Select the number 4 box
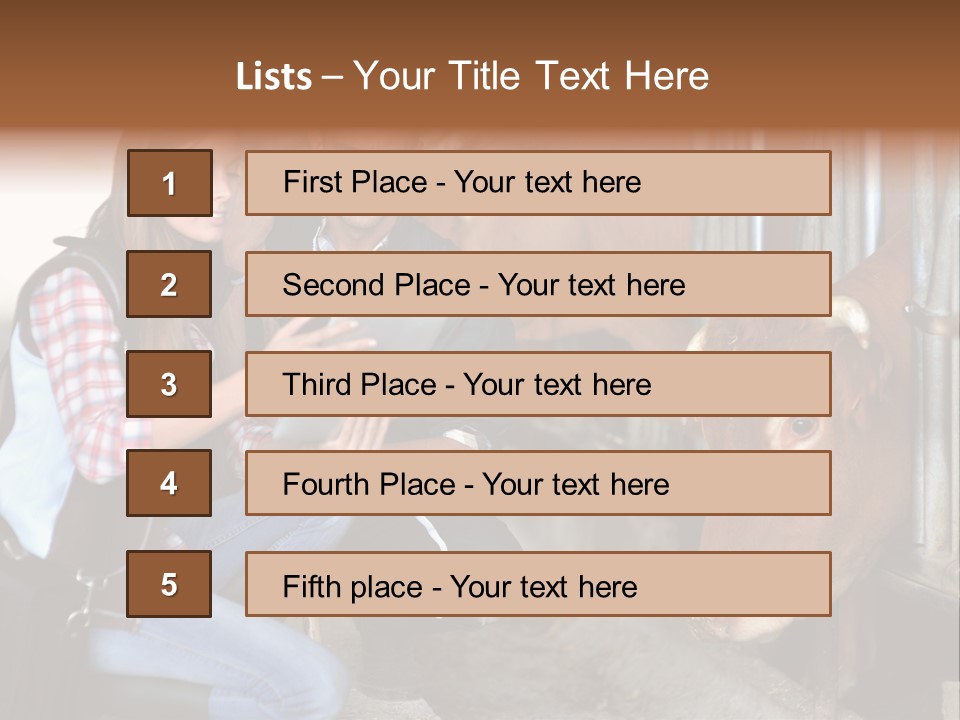The height and width of the screenshot is (720, 960). coord(169,483)
